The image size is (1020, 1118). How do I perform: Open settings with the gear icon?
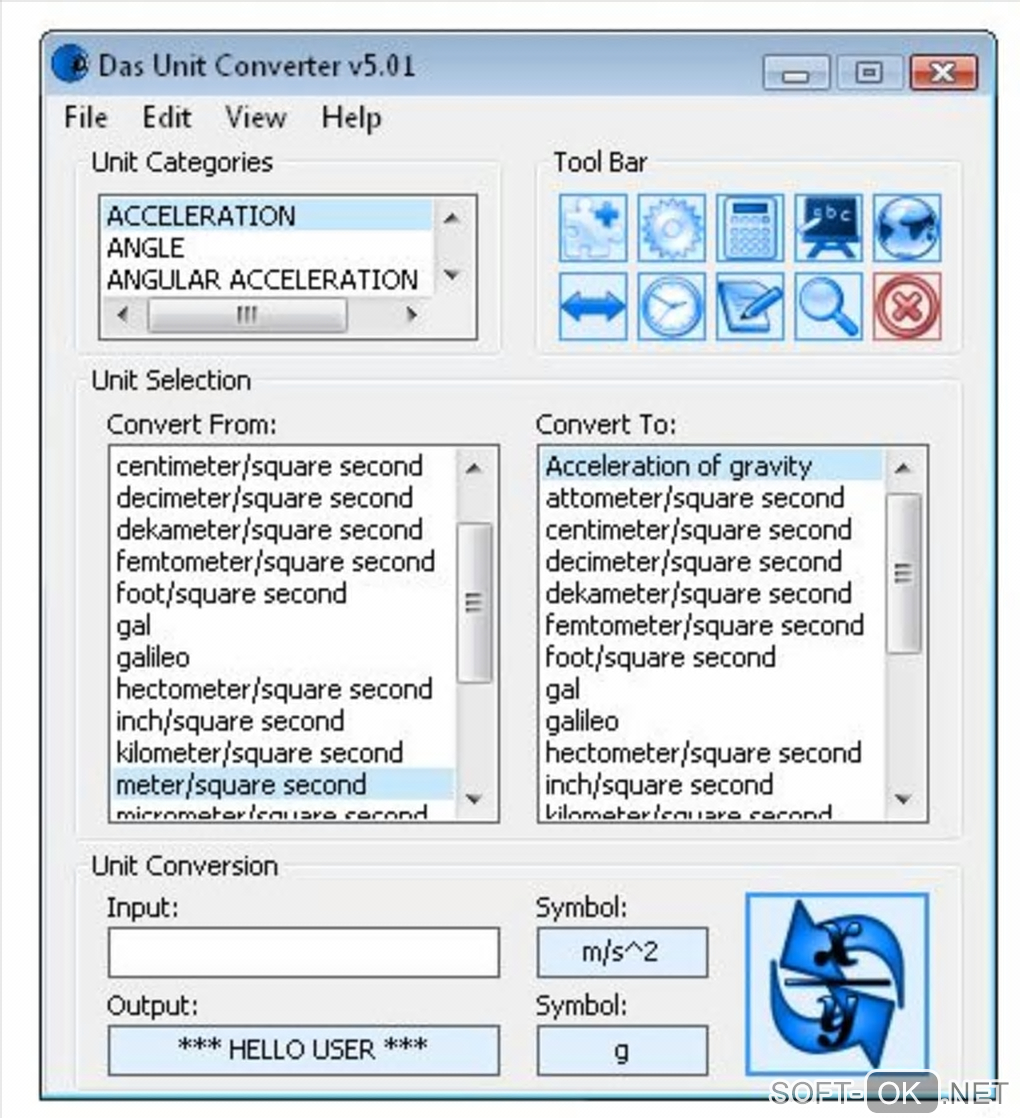[671, 227]
